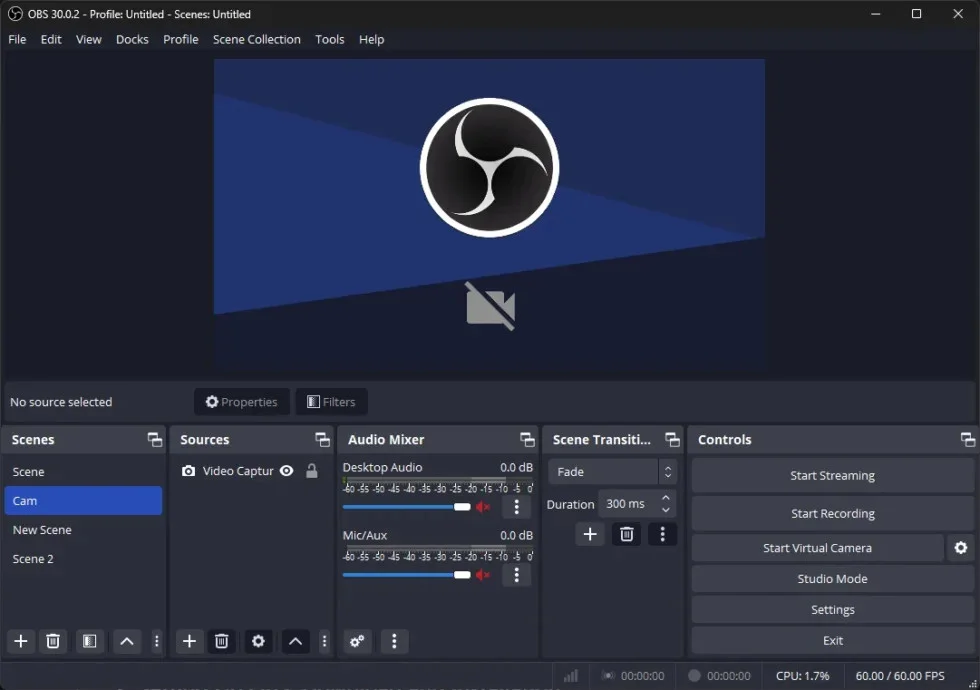Open scene filters icon in the Scenes dock

89,641
